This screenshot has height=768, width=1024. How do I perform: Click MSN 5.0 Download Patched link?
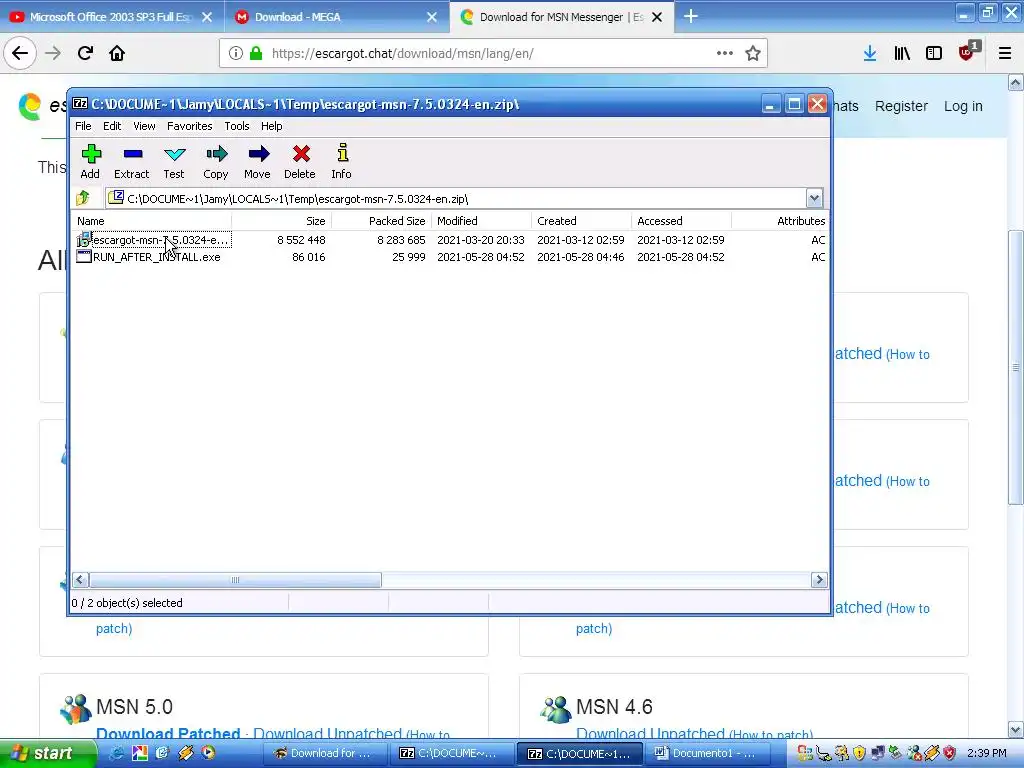click(x=168, y=733)
